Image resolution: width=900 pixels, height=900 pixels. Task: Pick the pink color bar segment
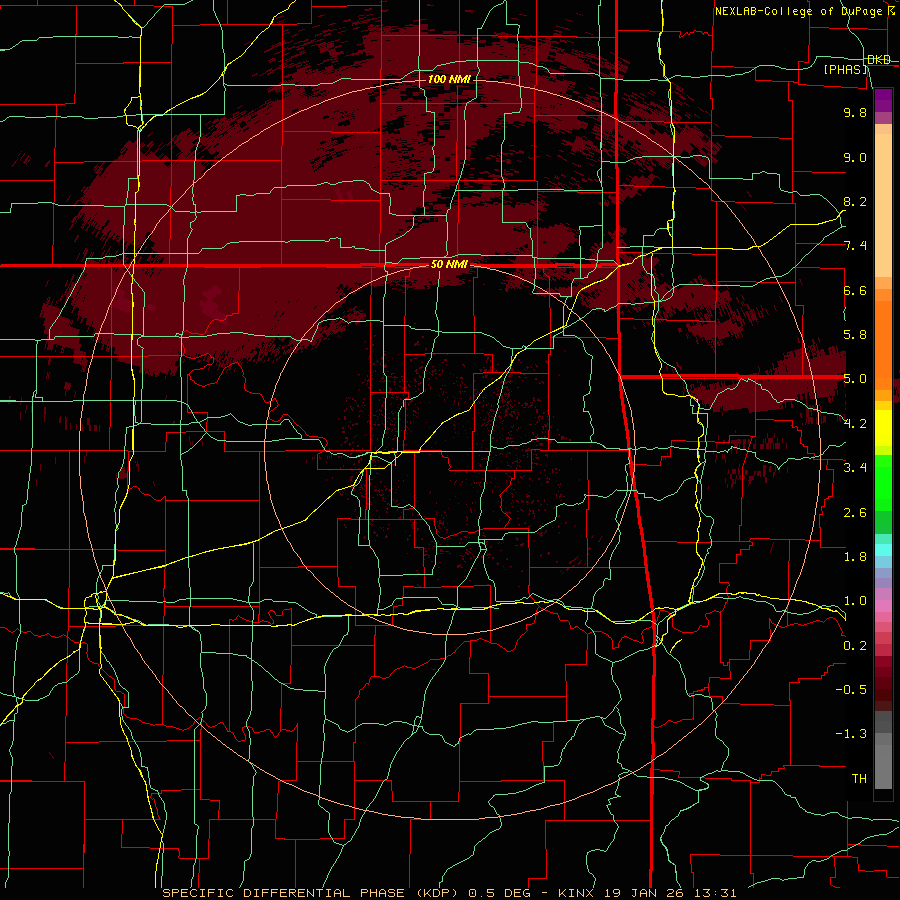[x=883, y=606]
